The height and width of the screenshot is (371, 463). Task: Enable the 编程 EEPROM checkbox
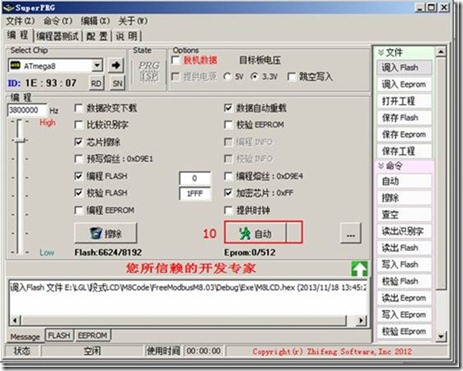(79, 210)
